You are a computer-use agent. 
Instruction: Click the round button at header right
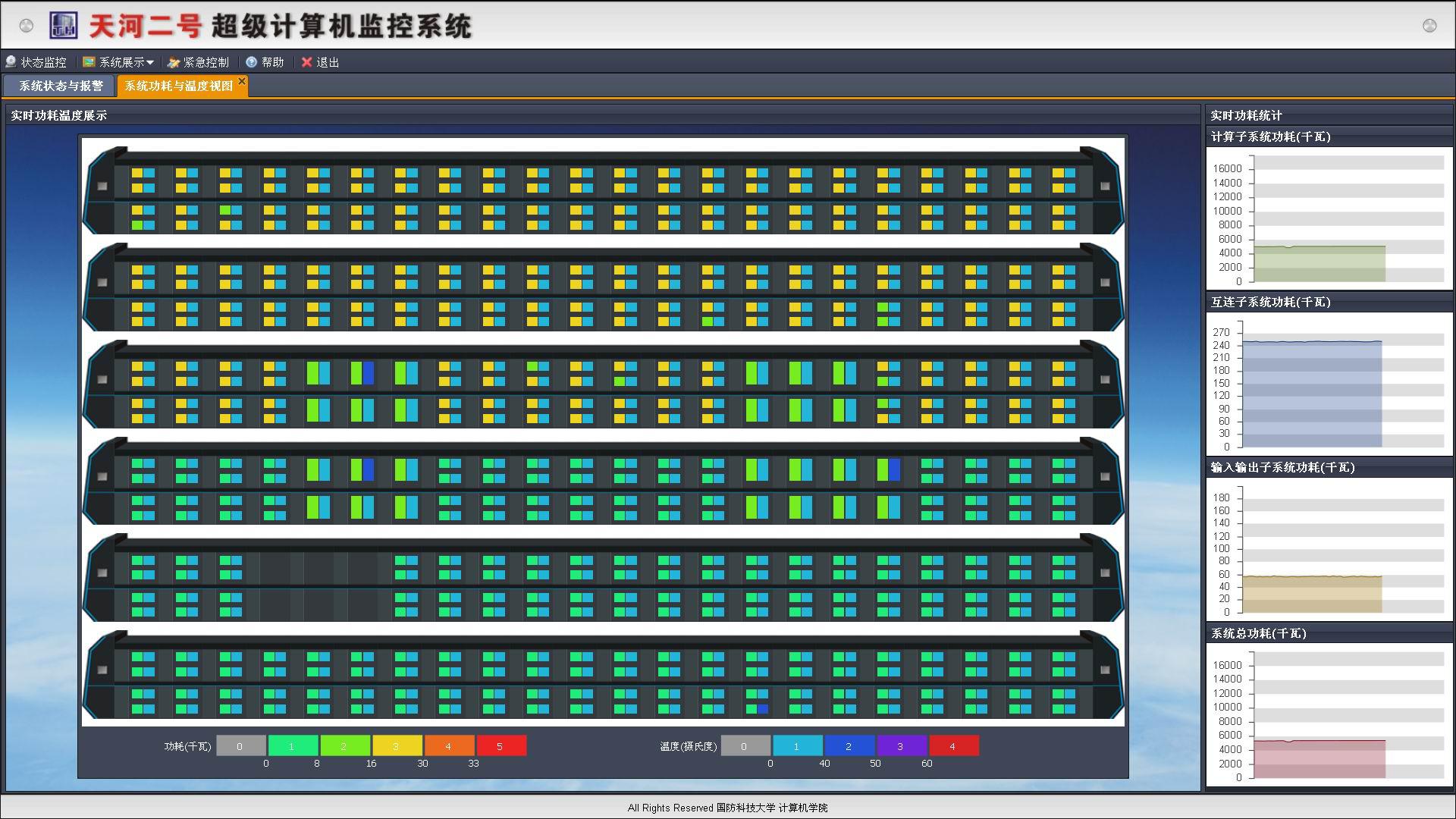pyautogui.click(x=1429, y=26)
